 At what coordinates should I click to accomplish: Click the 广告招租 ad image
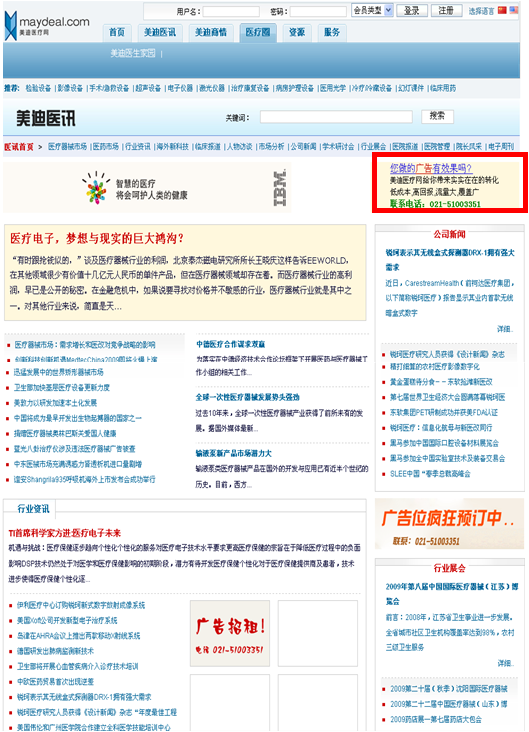(230, 633)
